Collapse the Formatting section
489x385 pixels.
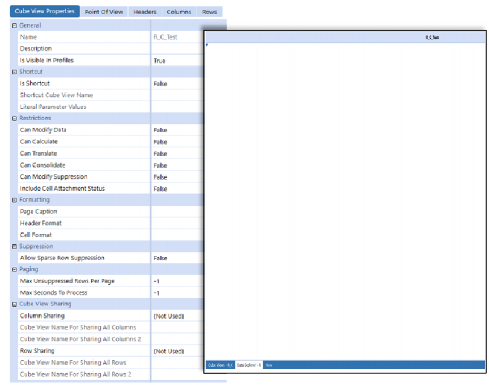14,200
